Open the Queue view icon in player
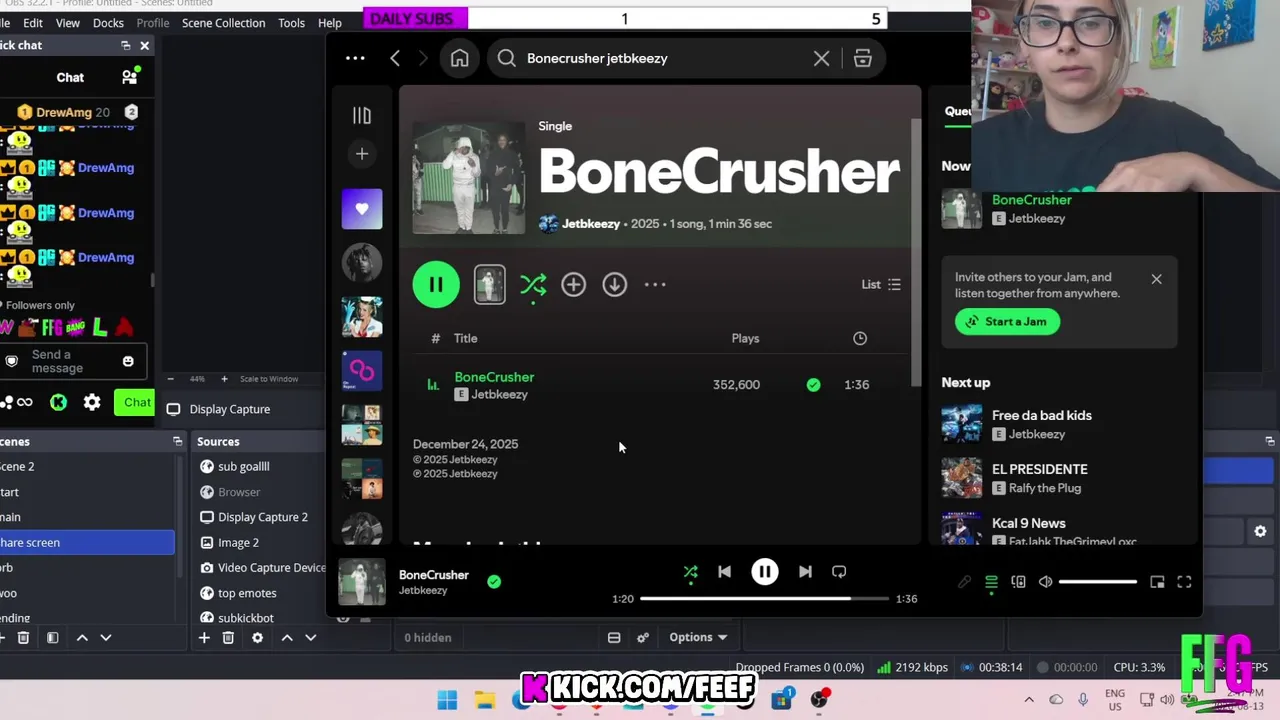The height and width of the screenshot is (720, 1280). pyautogui.click(x=991, y=582)
